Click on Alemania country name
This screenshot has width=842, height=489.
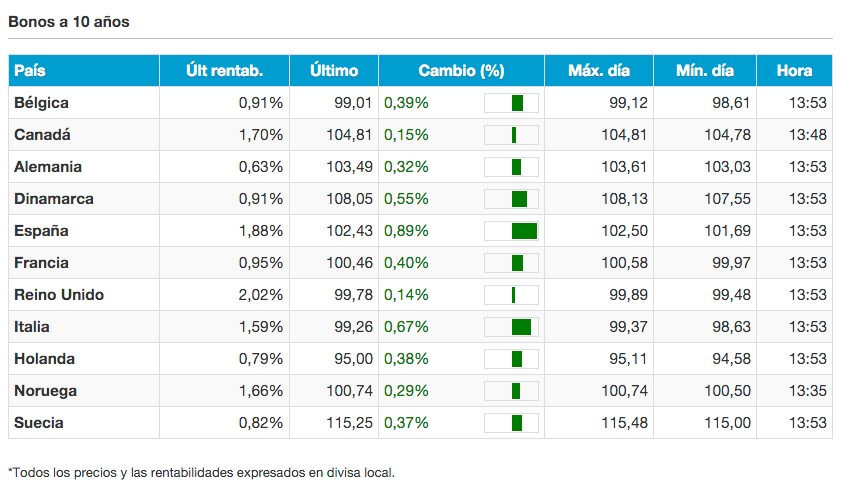tap(48, 167)
